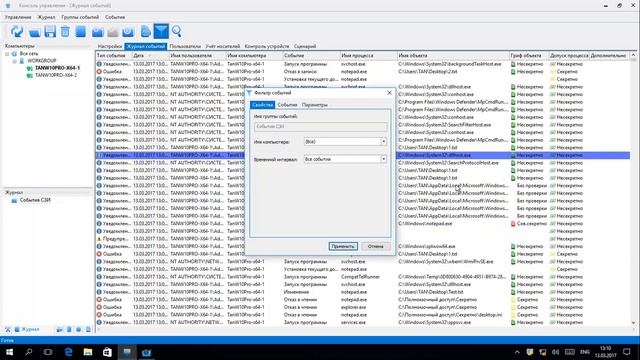Click the refresh arrows toolbar icon

pyautogui.click(x=17, y=31)
